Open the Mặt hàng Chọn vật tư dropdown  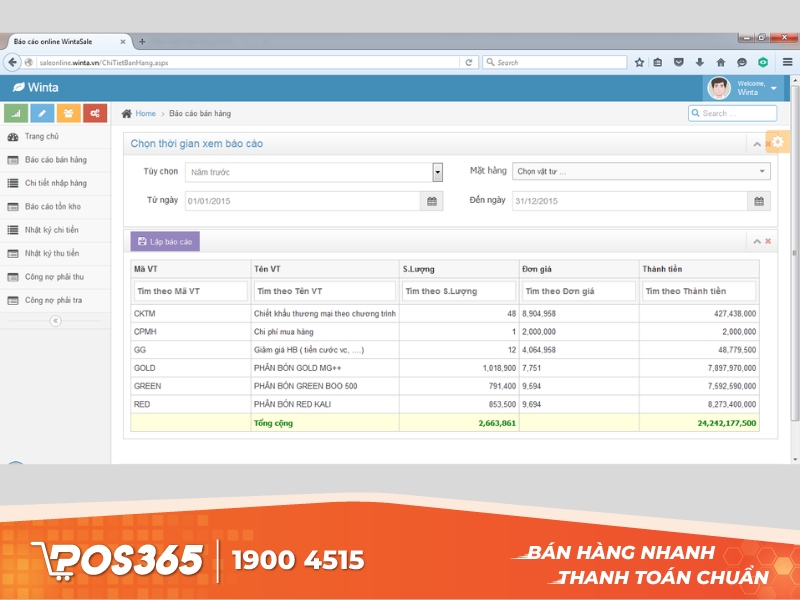click(x=641, y=171)
